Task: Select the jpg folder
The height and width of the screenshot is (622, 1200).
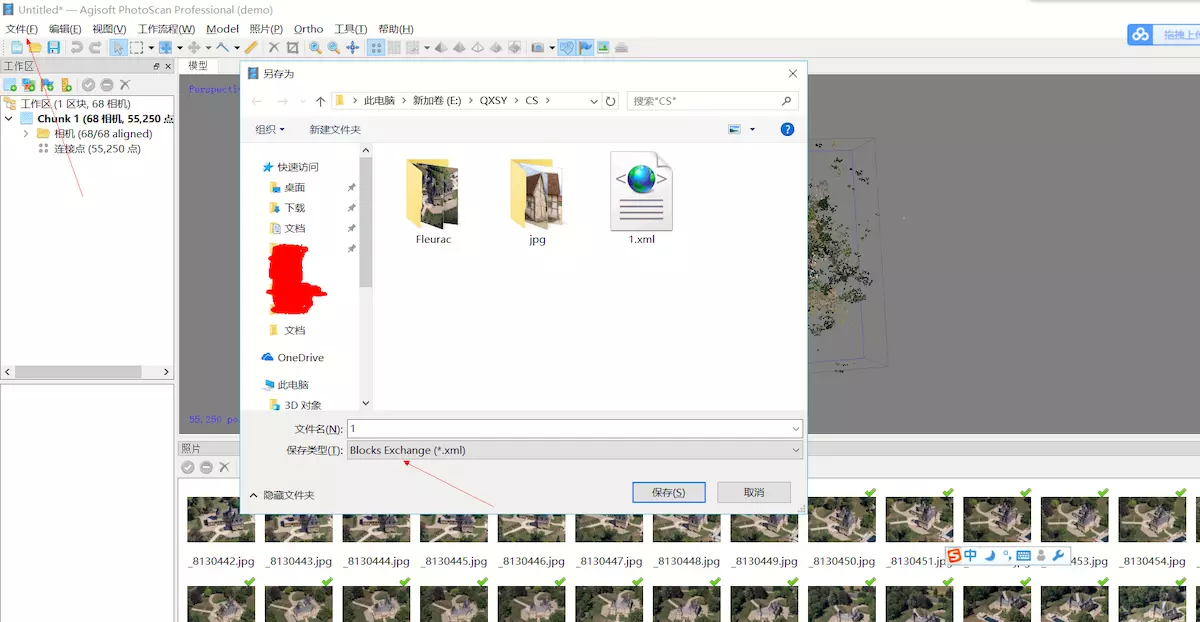Action: (537, 200)
